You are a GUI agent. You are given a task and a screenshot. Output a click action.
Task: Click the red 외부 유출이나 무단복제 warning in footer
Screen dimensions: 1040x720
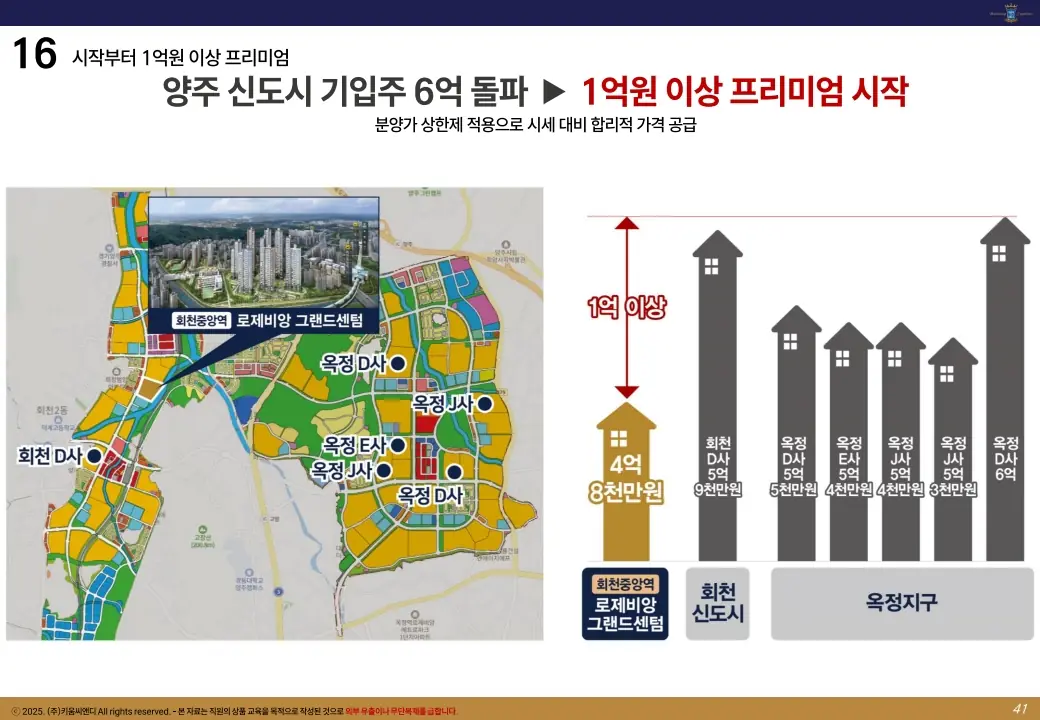tap(401, 711)
